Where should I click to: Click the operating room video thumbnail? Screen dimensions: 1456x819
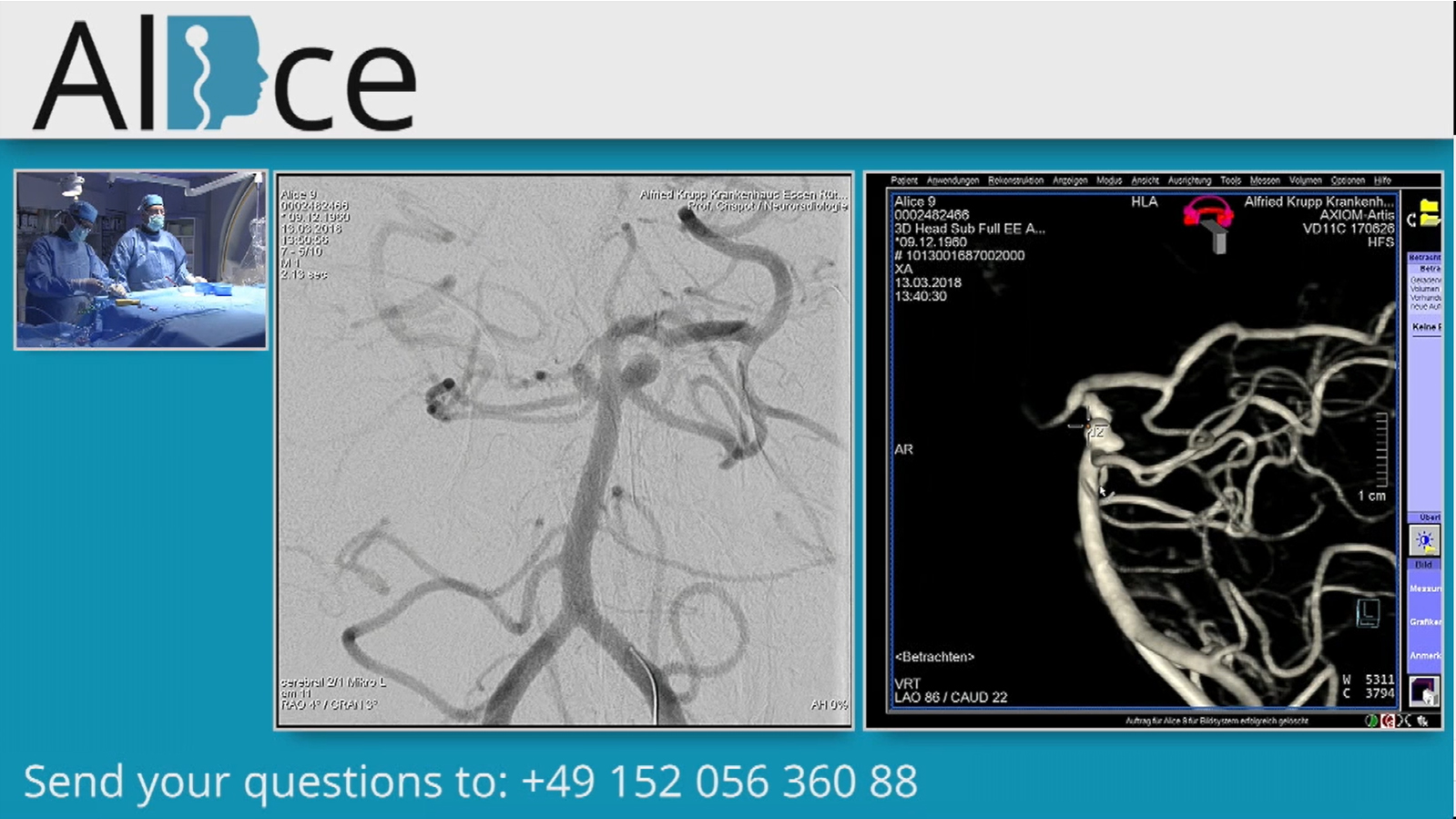tap(141, 260)
